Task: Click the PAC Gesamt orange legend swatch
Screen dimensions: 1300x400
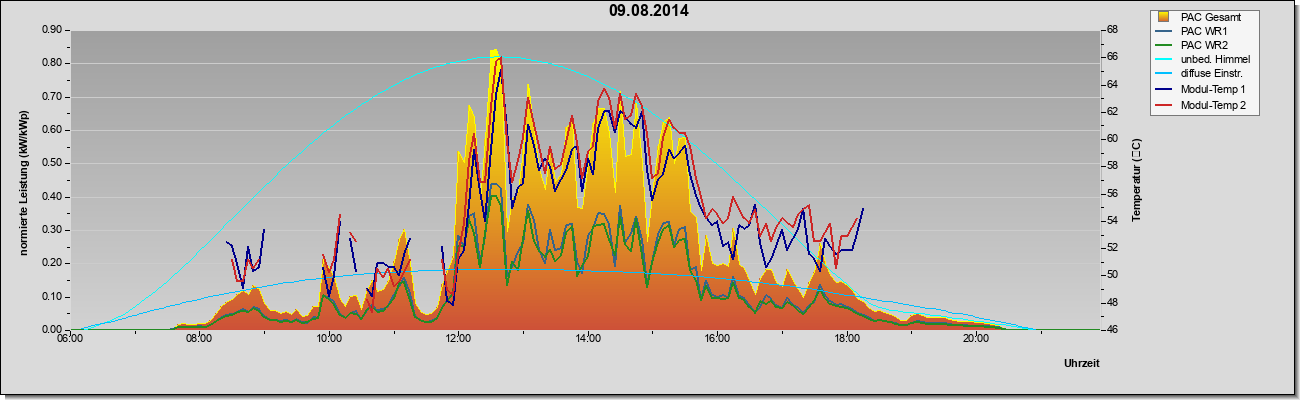Action: [1163, 17]
